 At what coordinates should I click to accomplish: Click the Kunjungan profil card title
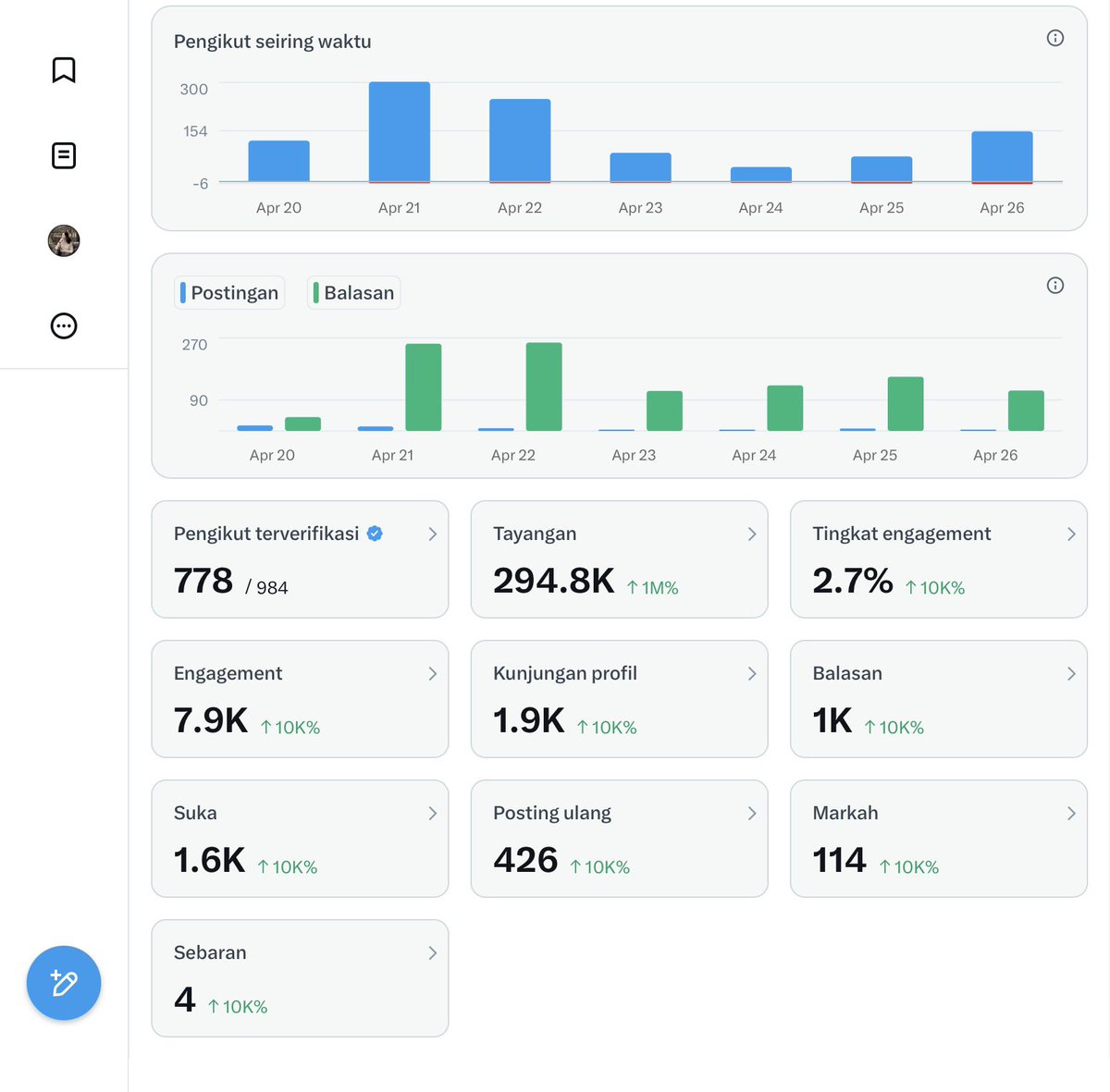click(x=565, y=673)
